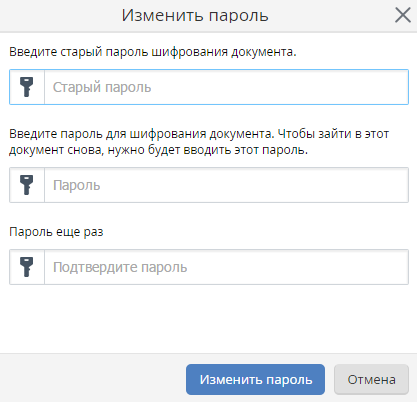The height and width of the screenshot is (402, 417).
Task: Click the key icon beside the Пароль field
Action: tap(27, 185)
